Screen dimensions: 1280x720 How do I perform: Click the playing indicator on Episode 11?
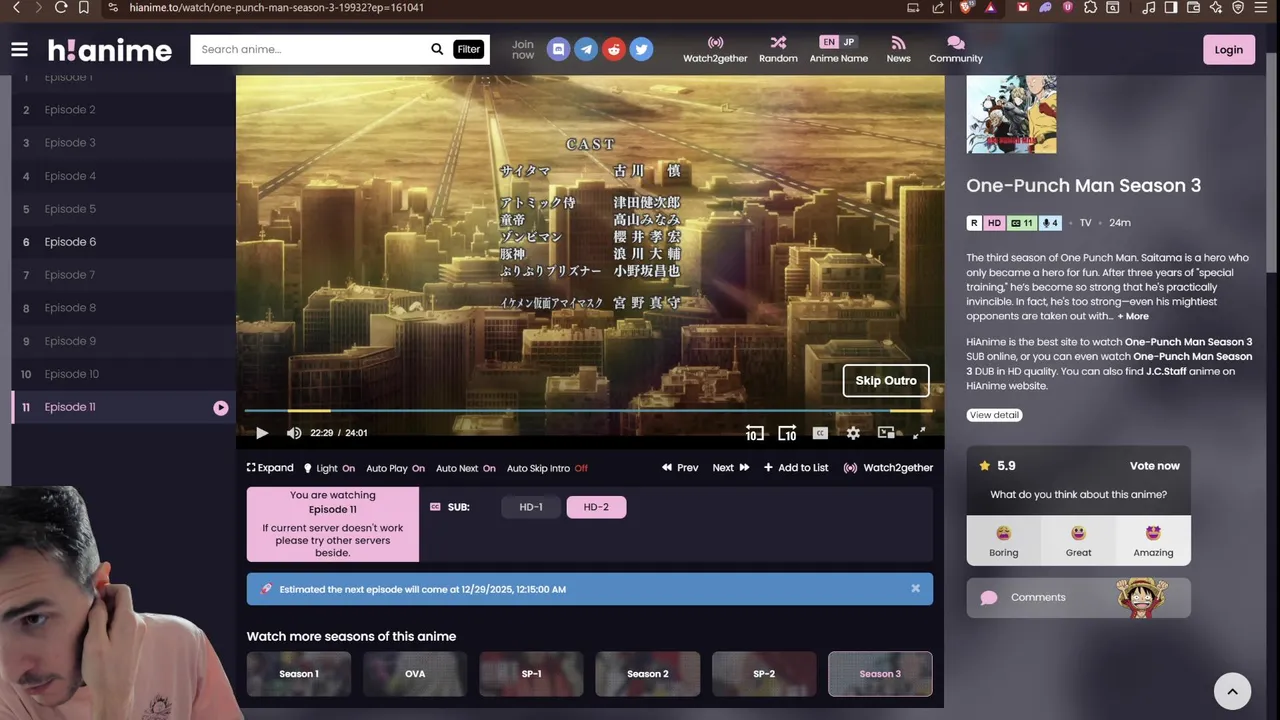[x=221, y=407]
